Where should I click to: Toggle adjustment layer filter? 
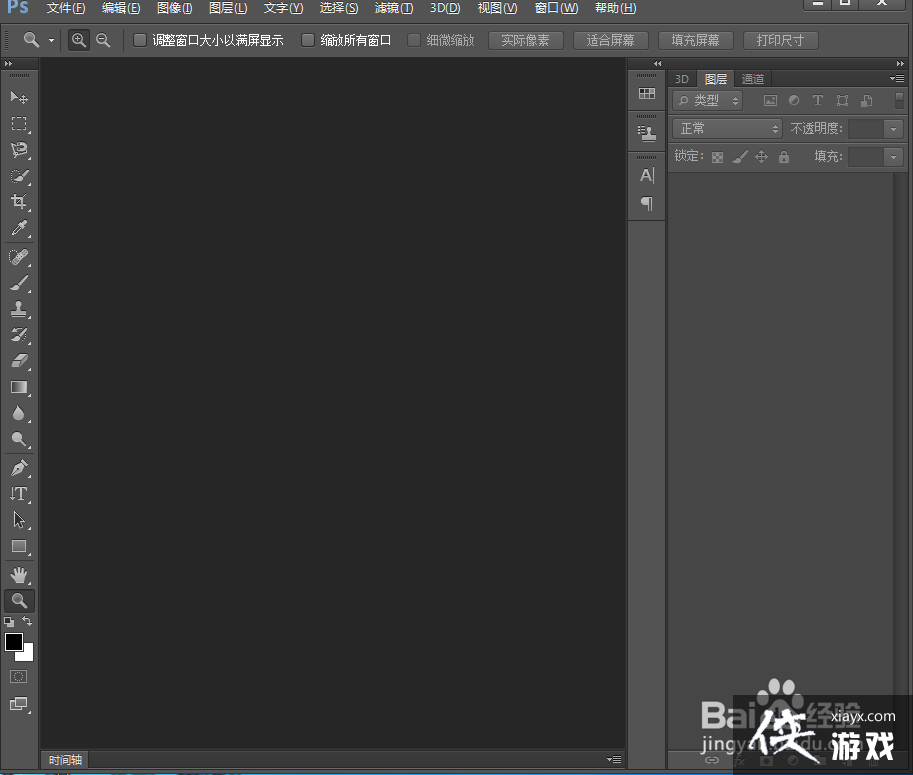tap(794, 100)
